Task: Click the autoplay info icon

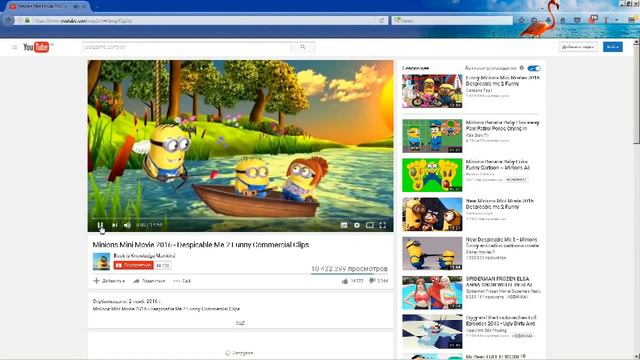Action: coord(522,68)
